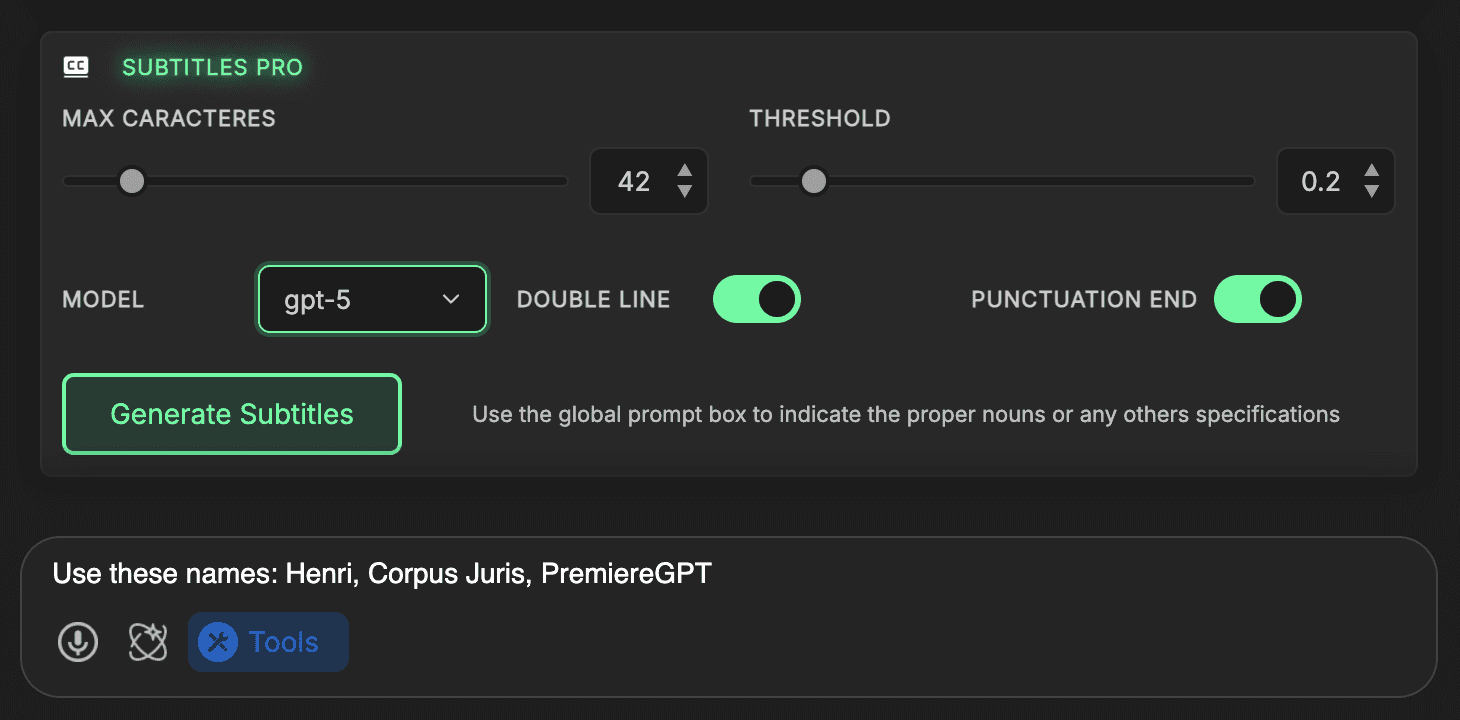The height and width of the screenshot is (720, 1460).
Task: Click the CC closed captions icon
Action: 76,67
